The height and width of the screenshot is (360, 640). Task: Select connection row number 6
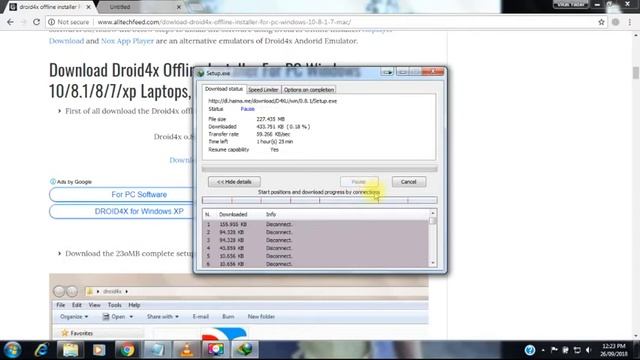click(316, 264)
